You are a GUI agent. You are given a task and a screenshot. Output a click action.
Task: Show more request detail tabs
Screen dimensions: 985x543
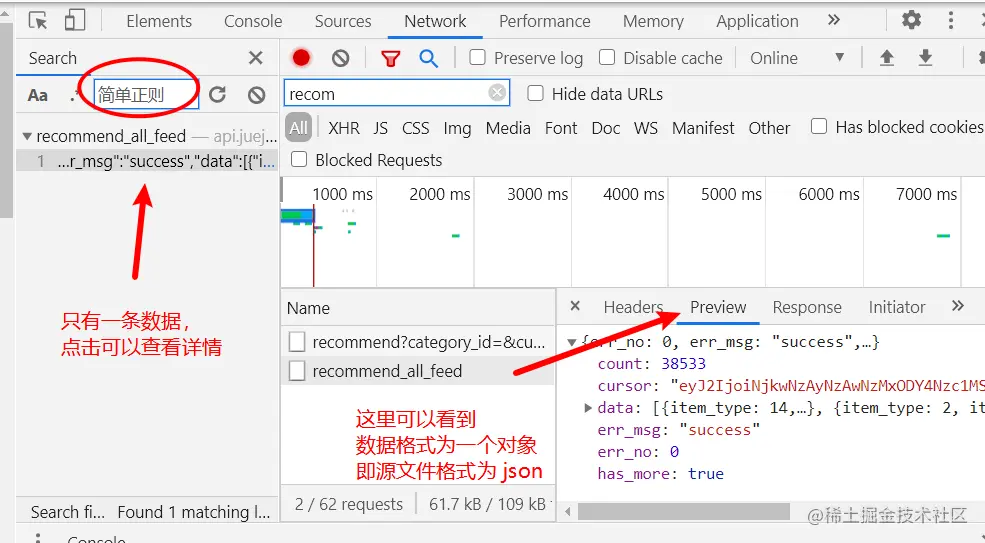[957, 306]
